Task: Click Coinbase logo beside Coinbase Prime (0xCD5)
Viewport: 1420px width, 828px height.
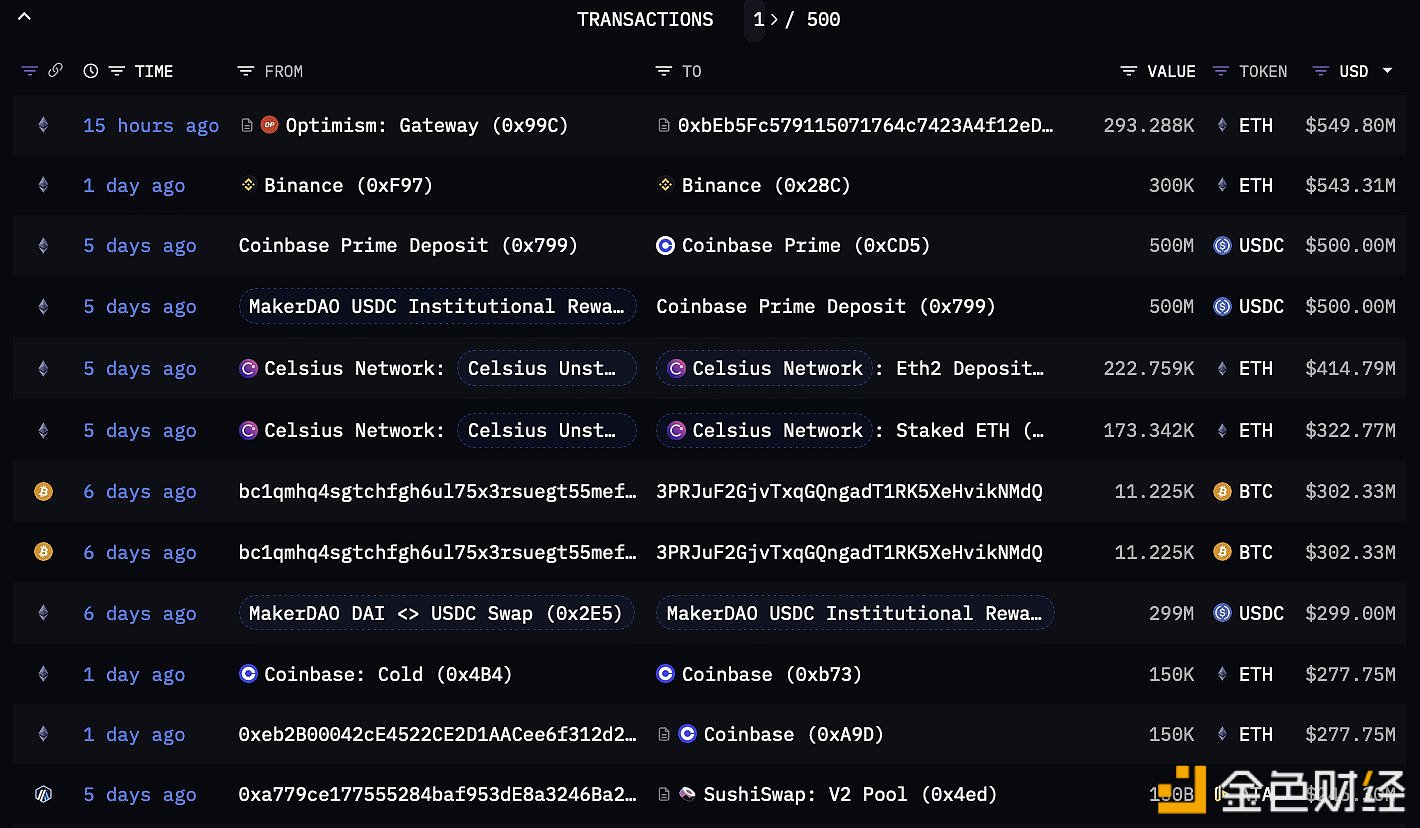Action: pyautogui.click(x=666, y=245)
